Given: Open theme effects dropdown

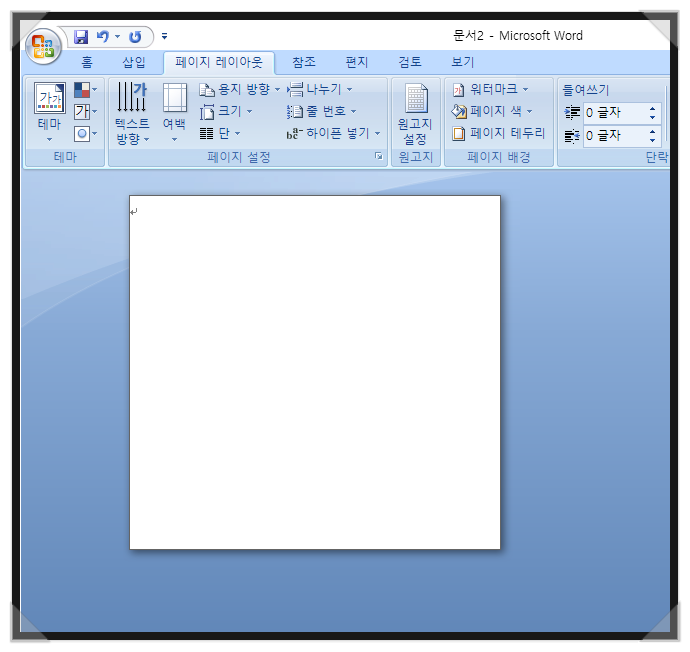Looking at the screenshot, I should [85, 134].
